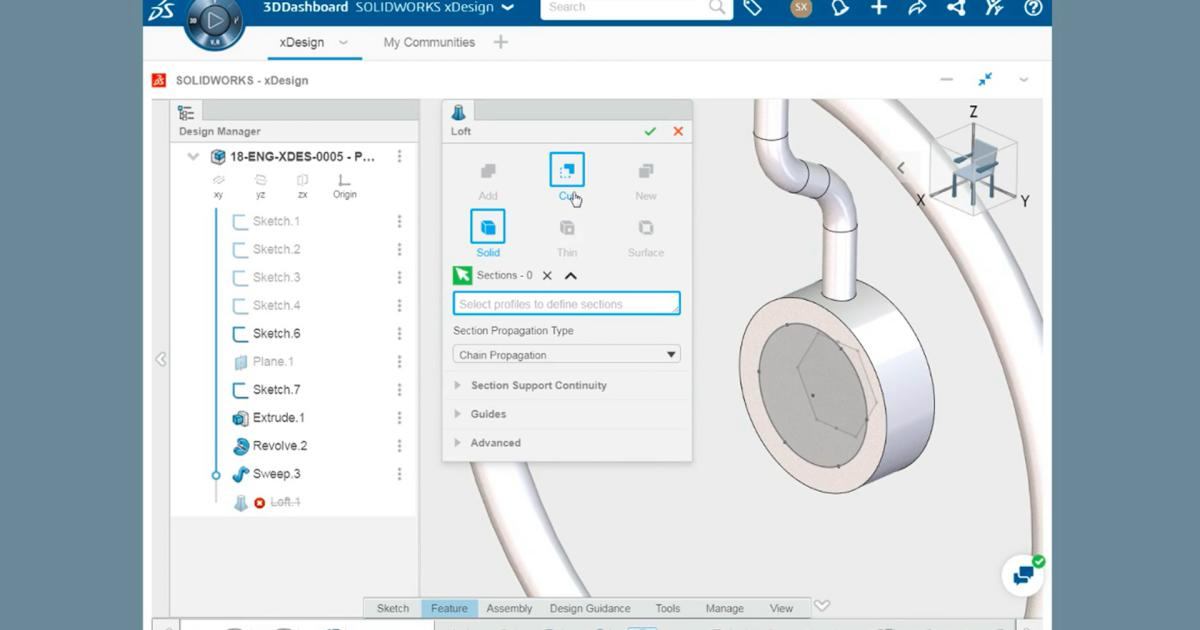
Task: Cancel the loft using the red X
Action: [678, 131]
